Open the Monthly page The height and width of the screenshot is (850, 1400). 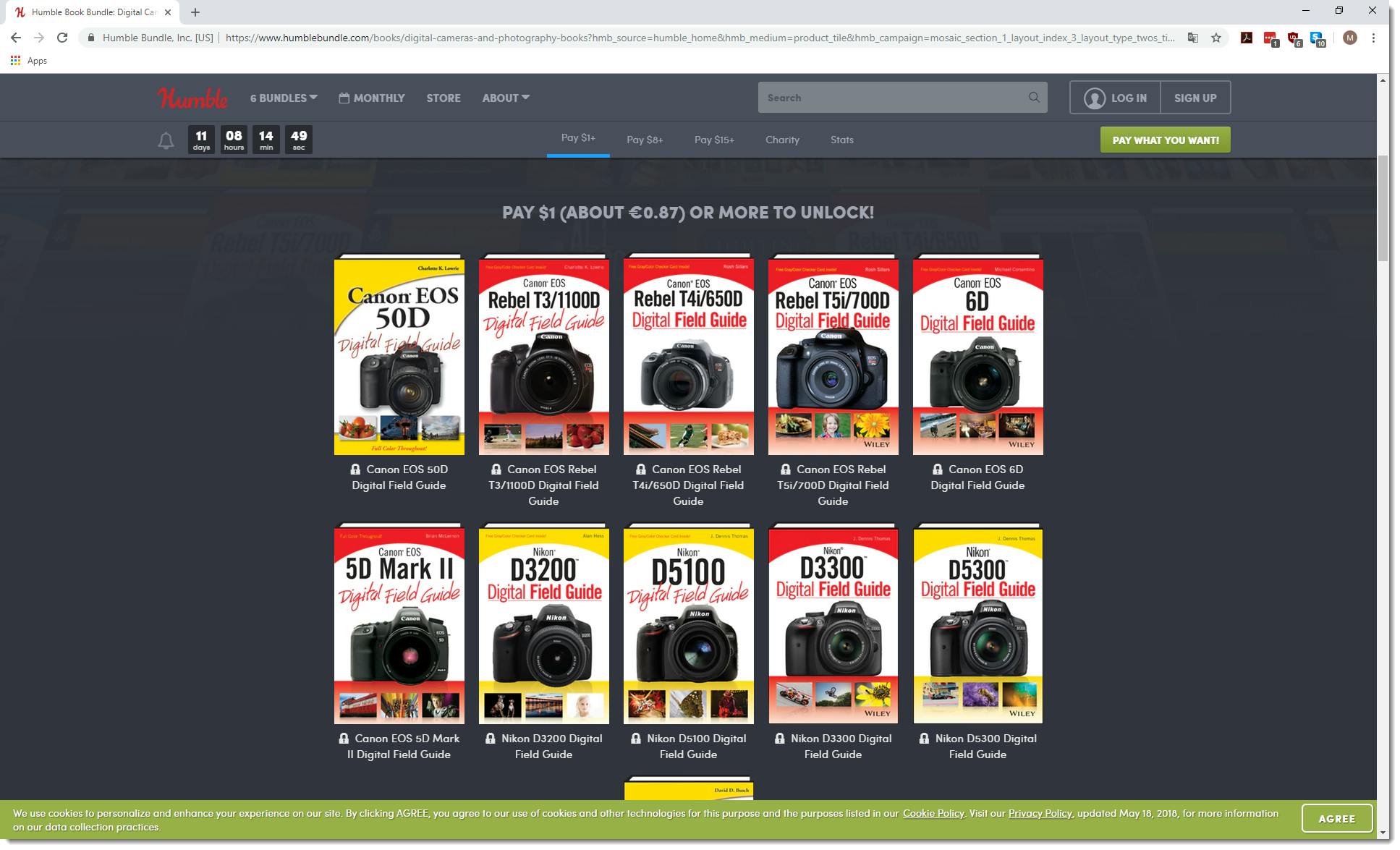coord(372,98)
